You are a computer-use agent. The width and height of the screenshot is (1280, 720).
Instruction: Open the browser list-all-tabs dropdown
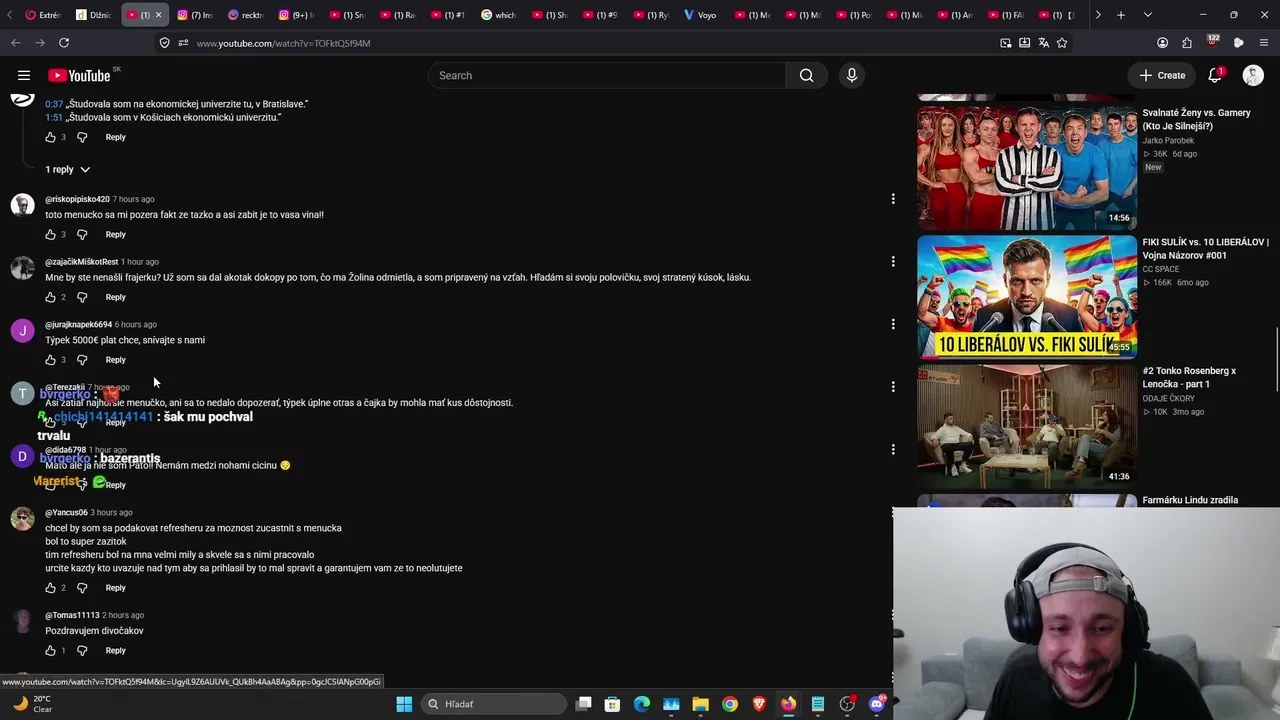pos(1147,15)
